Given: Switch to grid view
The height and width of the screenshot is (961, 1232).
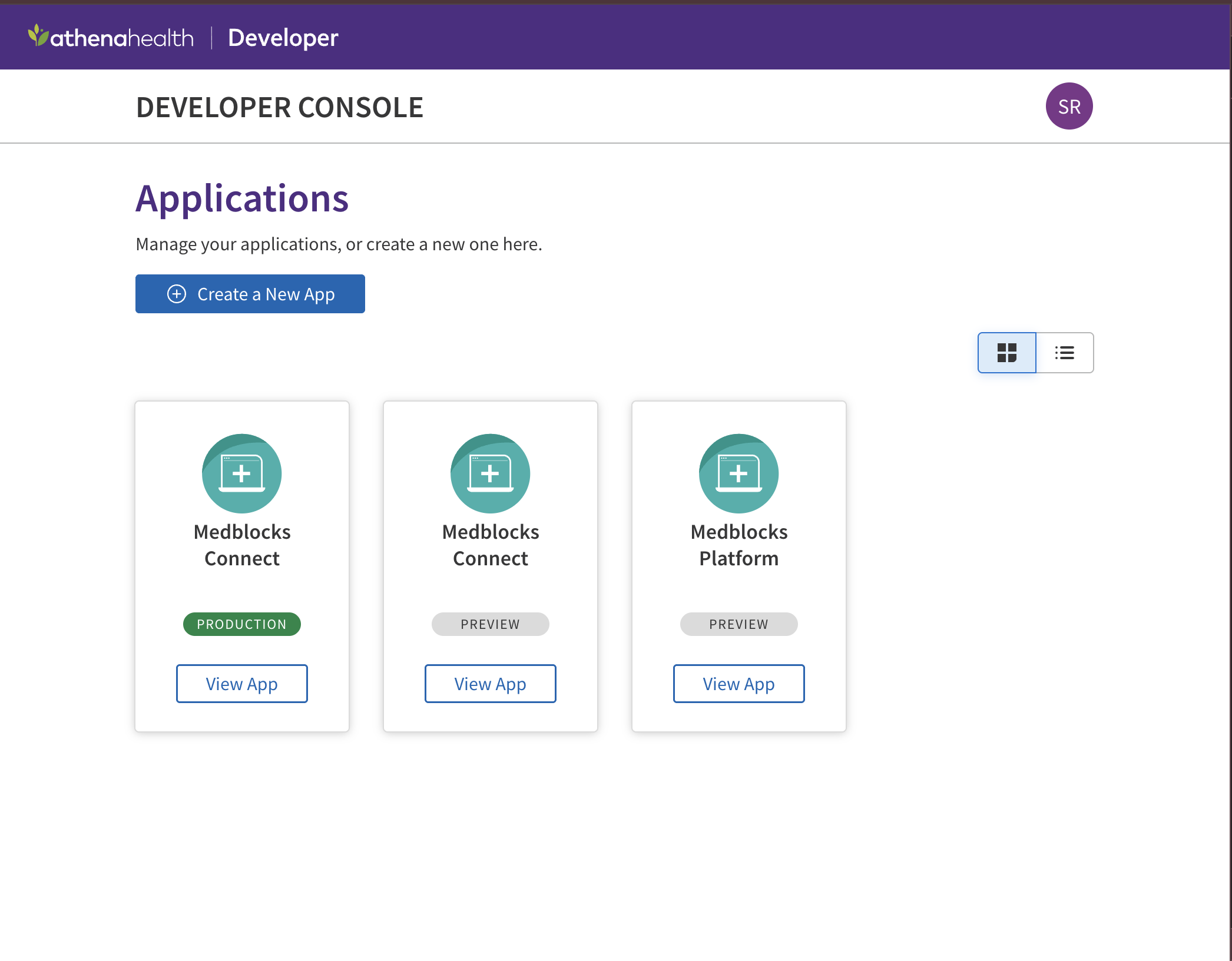Looking at the screenshot, I should [1007, 353].
